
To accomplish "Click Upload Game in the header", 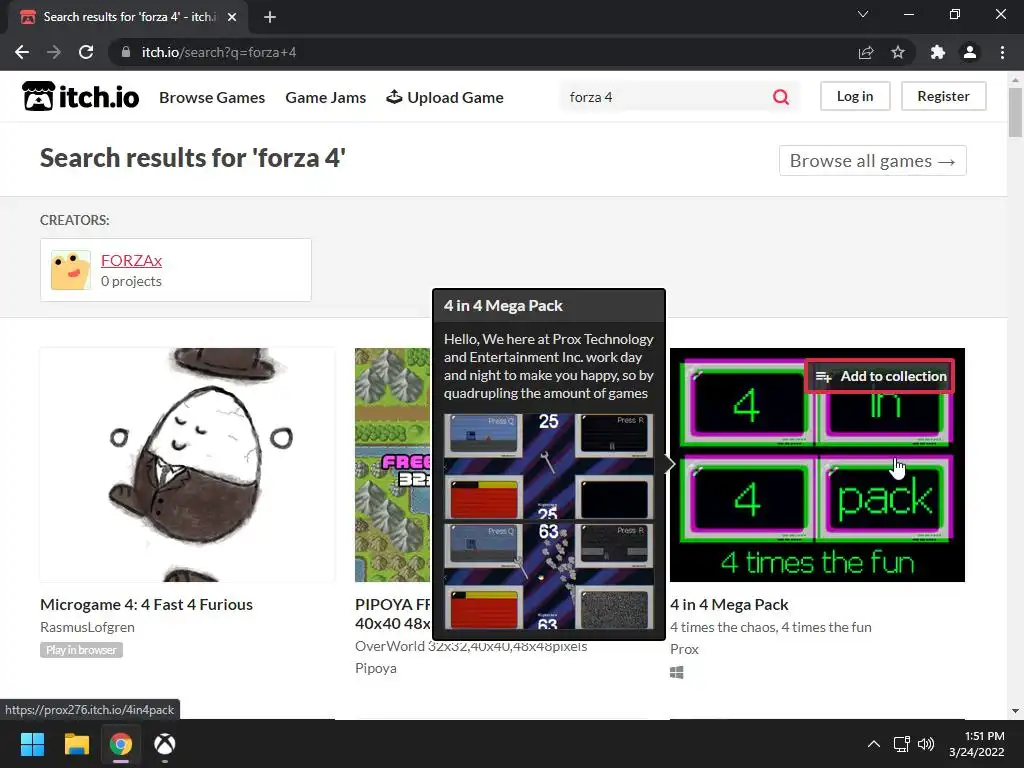I will click(445, 97).
